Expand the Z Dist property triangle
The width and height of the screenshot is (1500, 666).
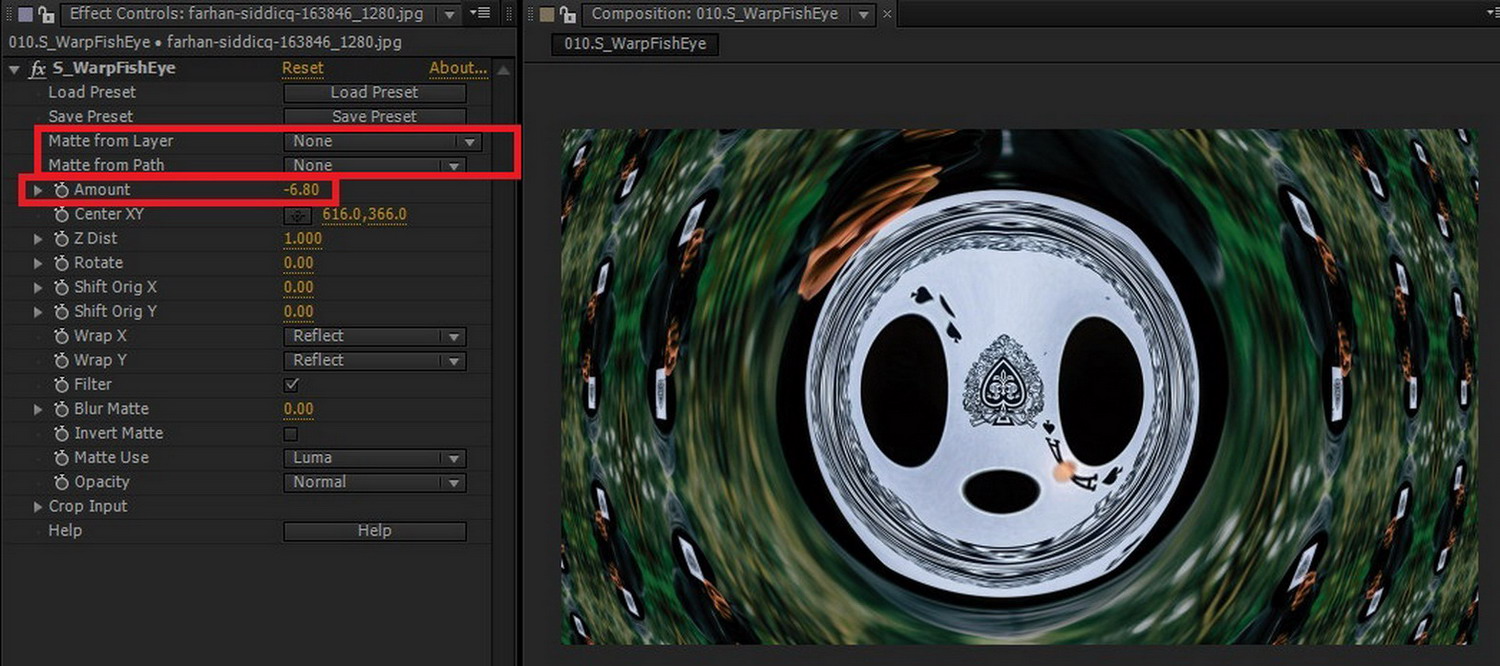tap(38, 239)
